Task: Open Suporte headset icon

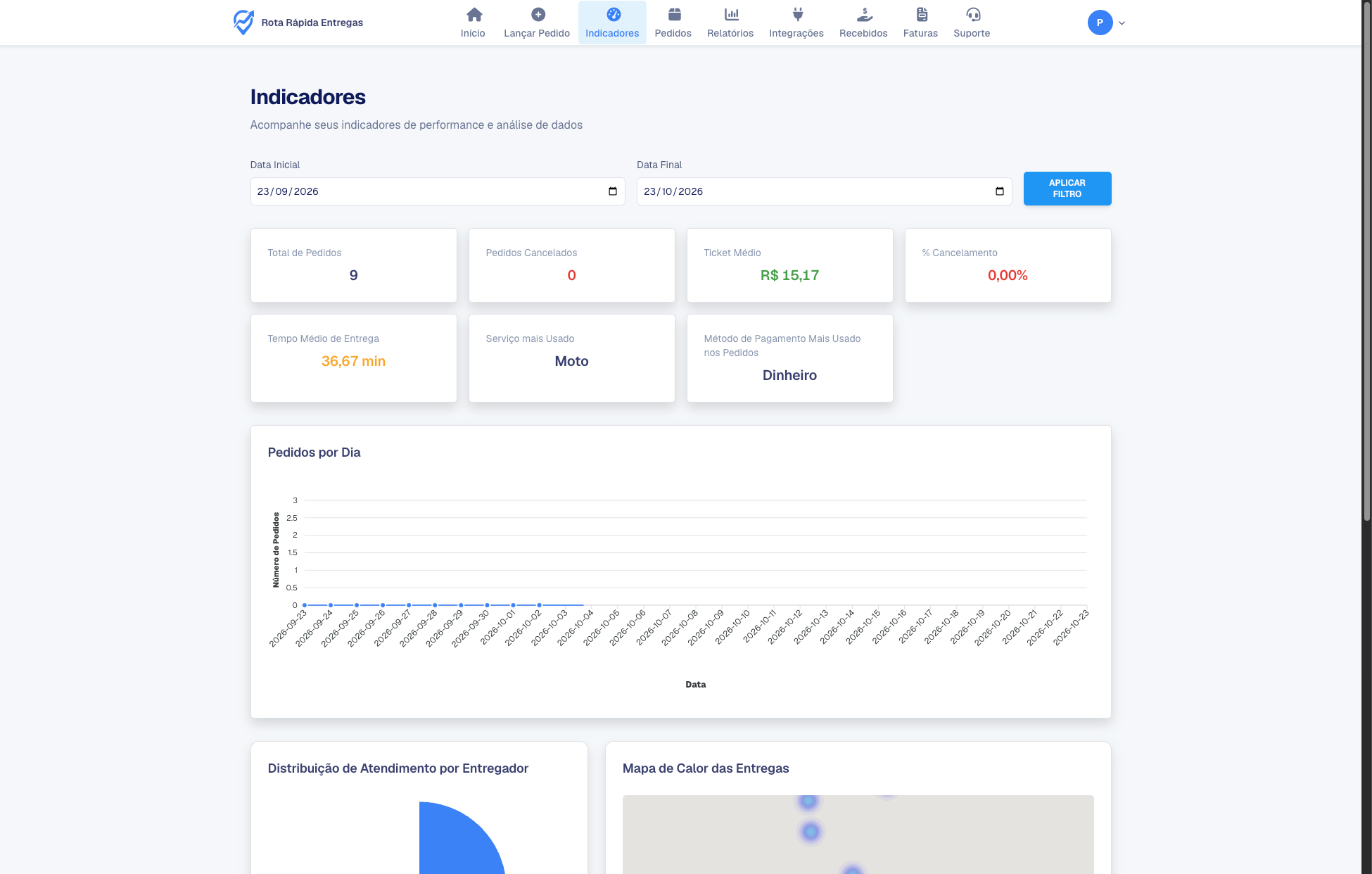Action: 973,15
